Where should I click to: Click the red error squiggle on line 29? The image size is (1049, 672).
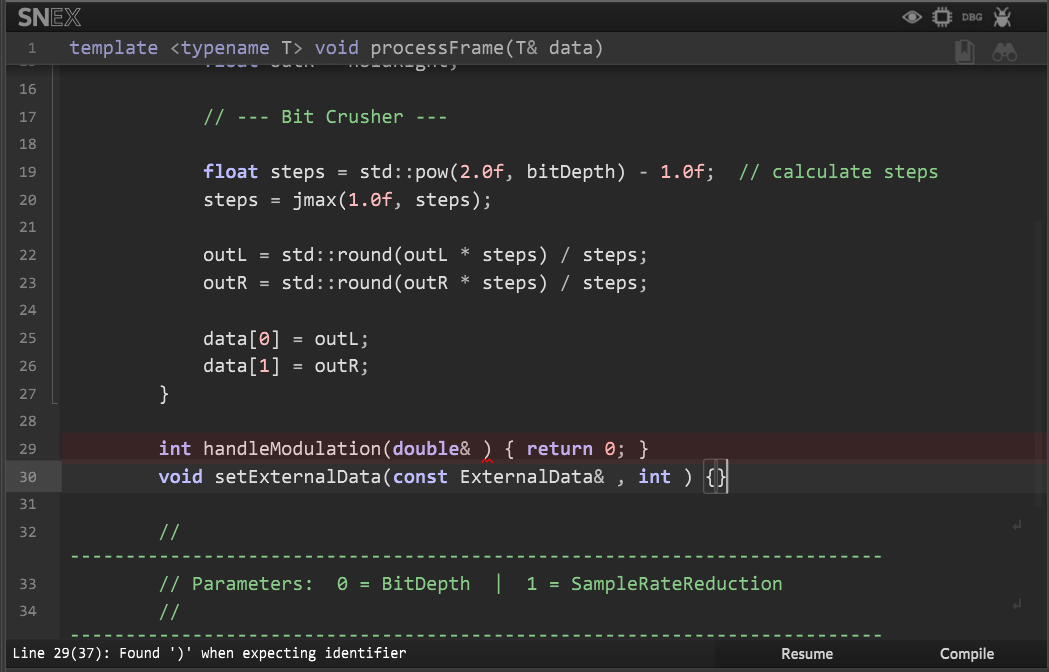tap(487, 459)
